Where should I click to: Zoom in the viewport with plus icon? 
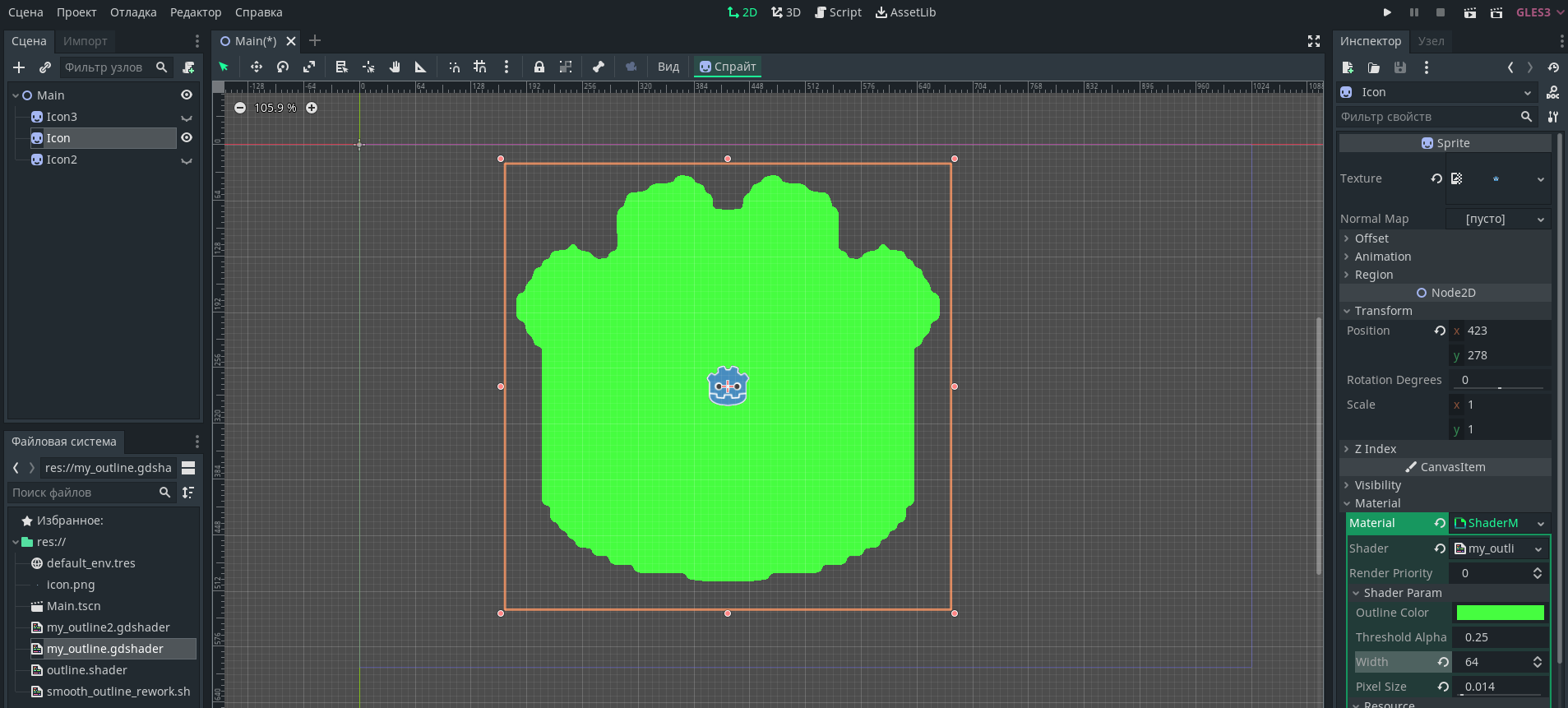(x=312, y=108)
